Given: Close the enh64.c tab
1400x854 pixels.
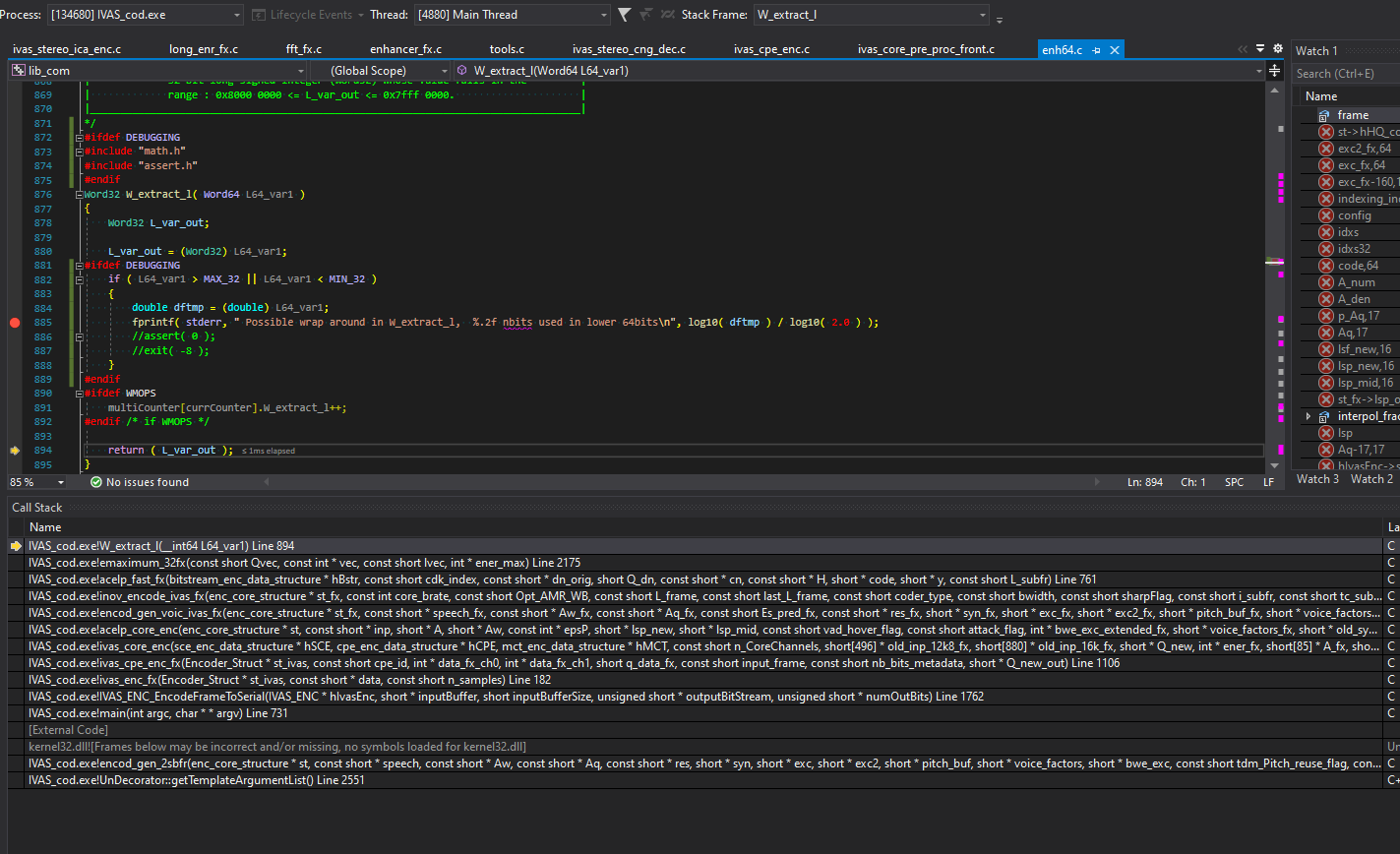Looking at the screenshot, I should [x=1115, y=50].
